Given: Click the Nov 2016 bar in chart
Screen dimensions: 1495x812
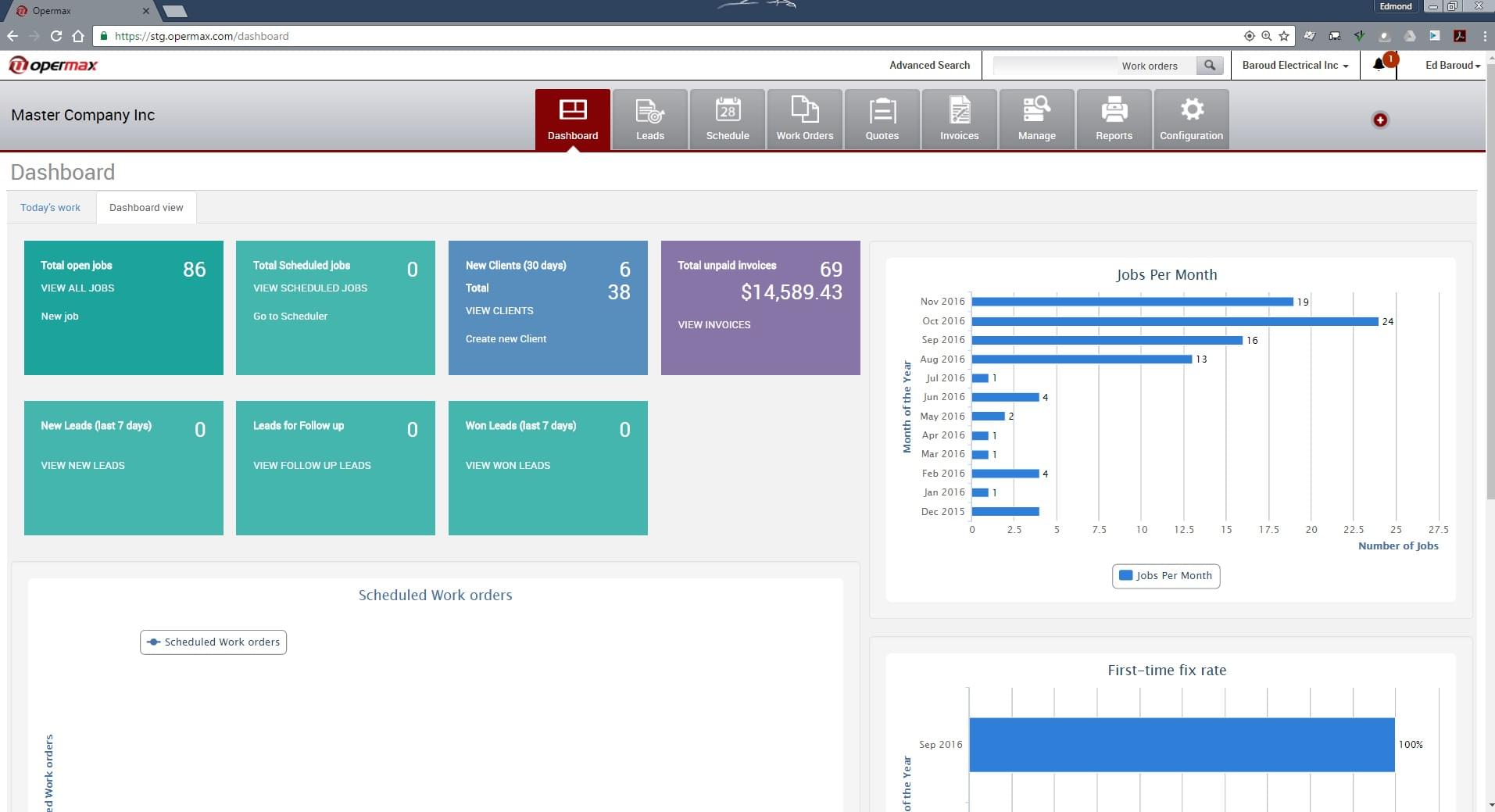Looking at the screenshot, I should [1132, 302].
